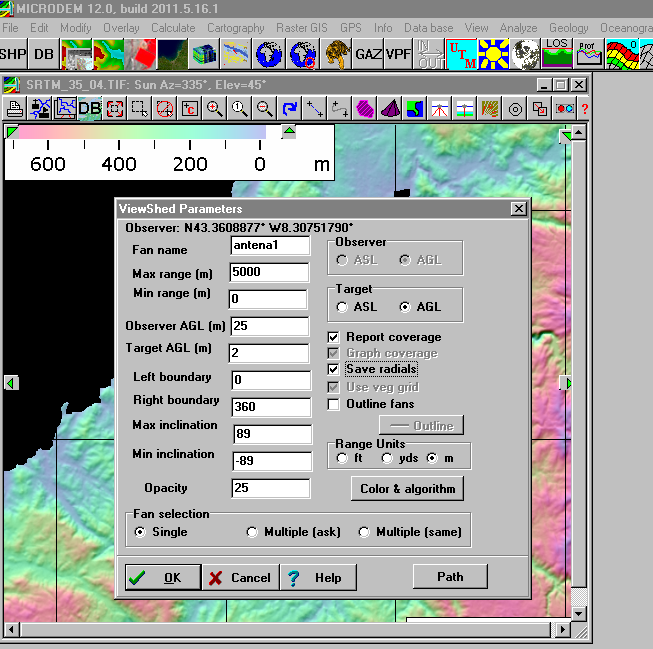Open the Analyze menu
The height and width of the screenshot is (649, 653).
click(518, 28)
